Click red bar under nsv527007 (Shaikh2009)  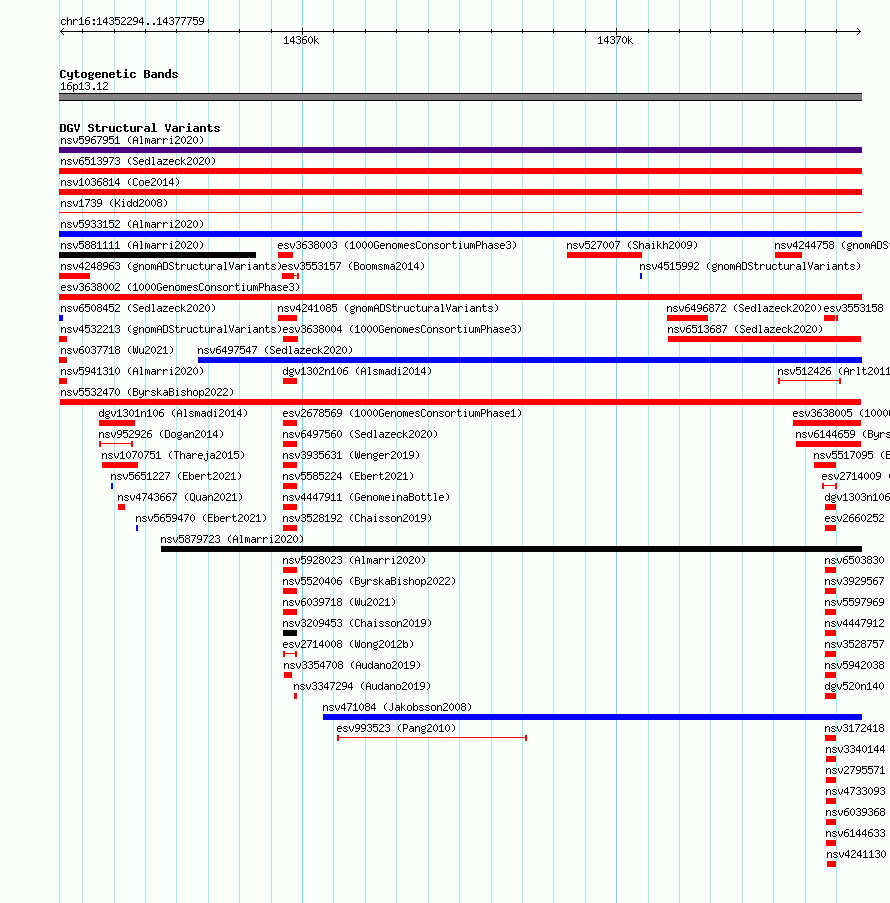(604, 255)
